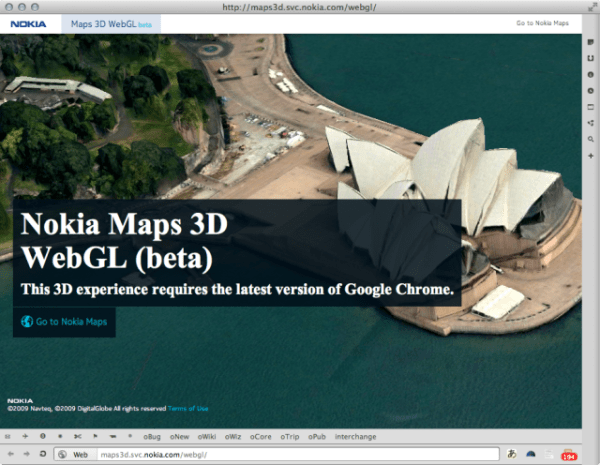This screenshot has width=600, height=465.
Task: Click the Web search engine selector
Action: (75, 455)
